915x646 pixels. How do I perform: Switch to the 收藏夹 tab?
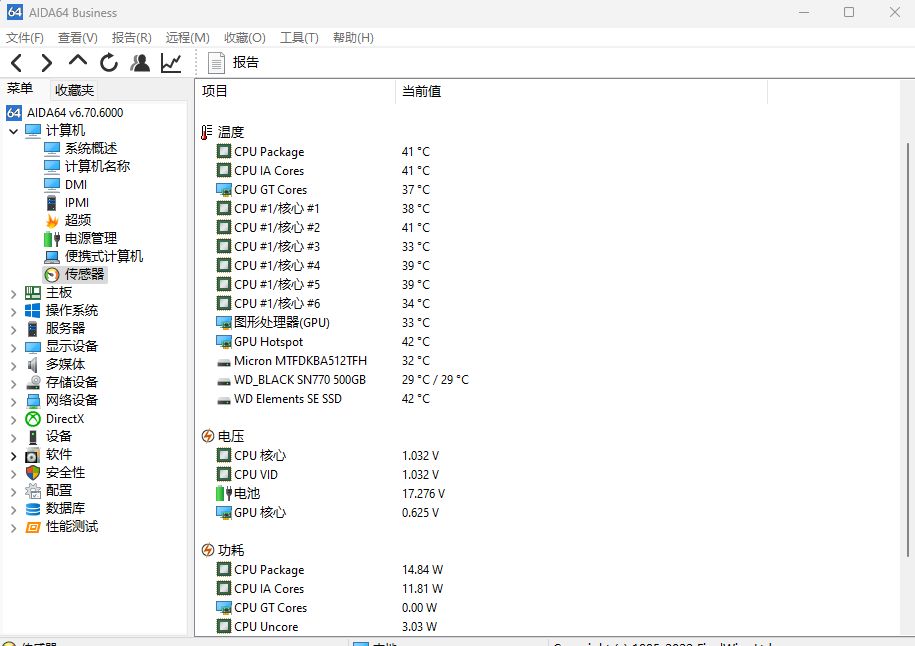tap(74, 90)
